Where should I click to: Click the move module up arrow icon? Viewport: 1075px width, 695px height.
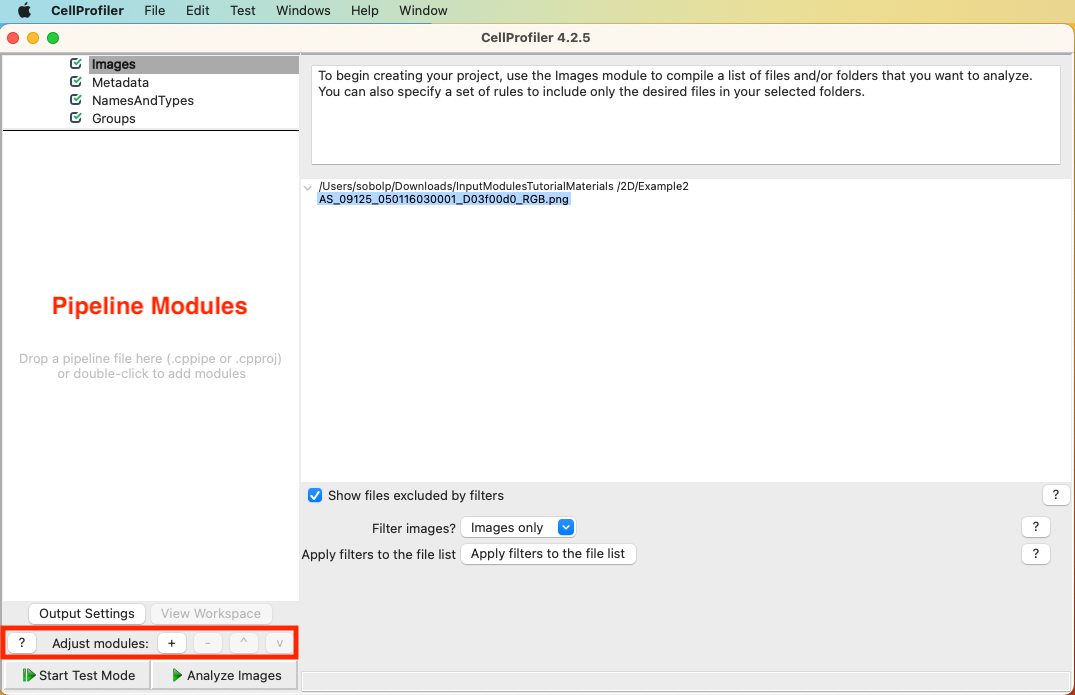tap(243, 643)
